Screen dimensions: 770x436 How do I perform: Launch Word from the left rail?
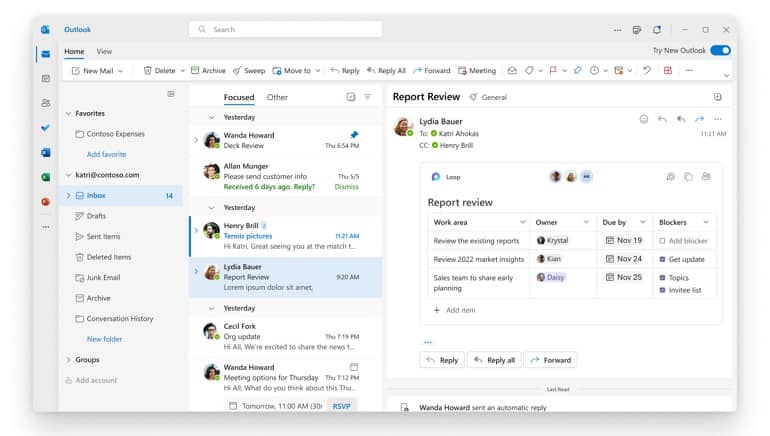click(46, 153)
